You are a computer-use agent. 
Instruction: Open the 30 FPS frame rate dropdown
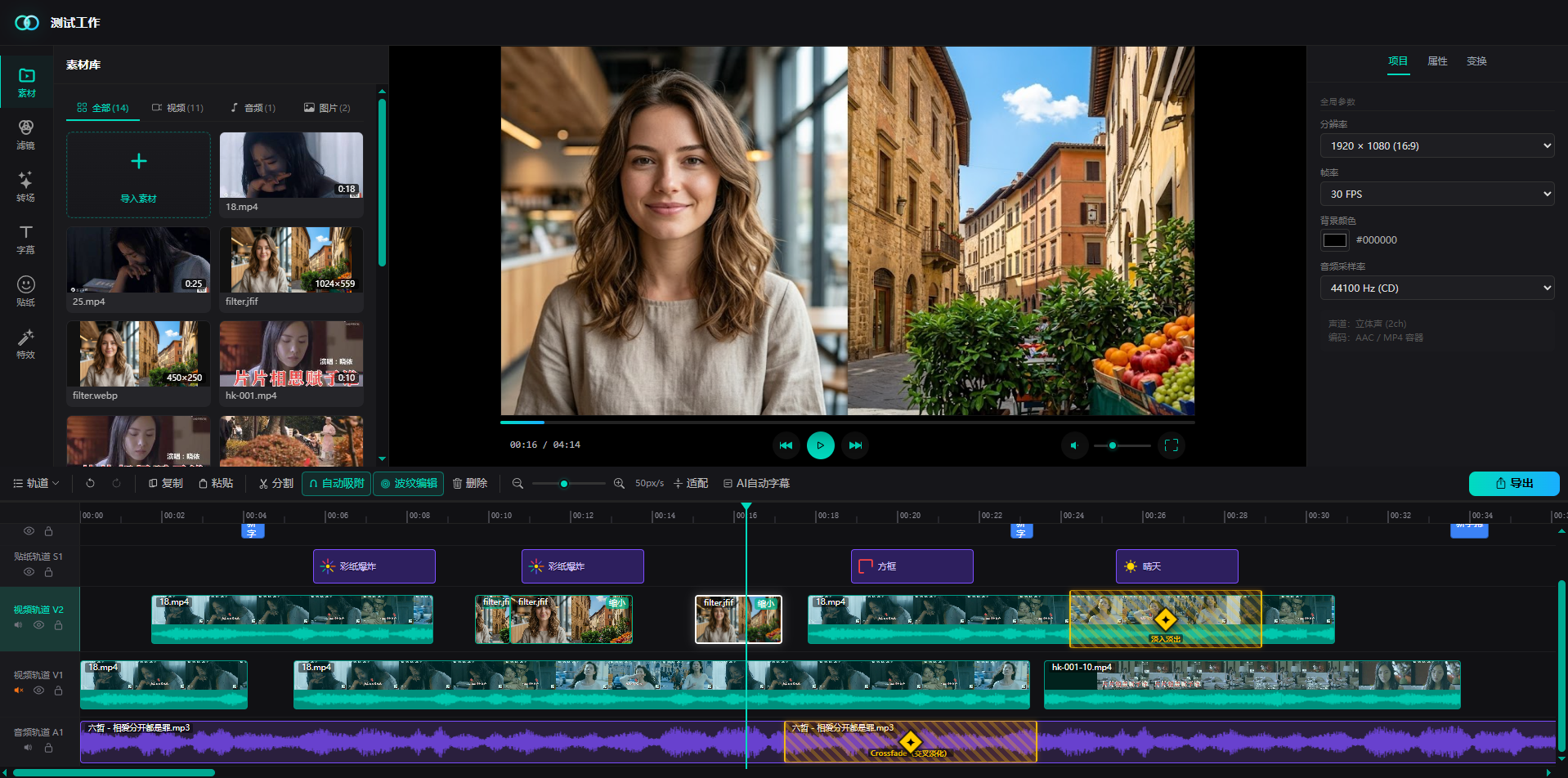[x=1437, y=194]
